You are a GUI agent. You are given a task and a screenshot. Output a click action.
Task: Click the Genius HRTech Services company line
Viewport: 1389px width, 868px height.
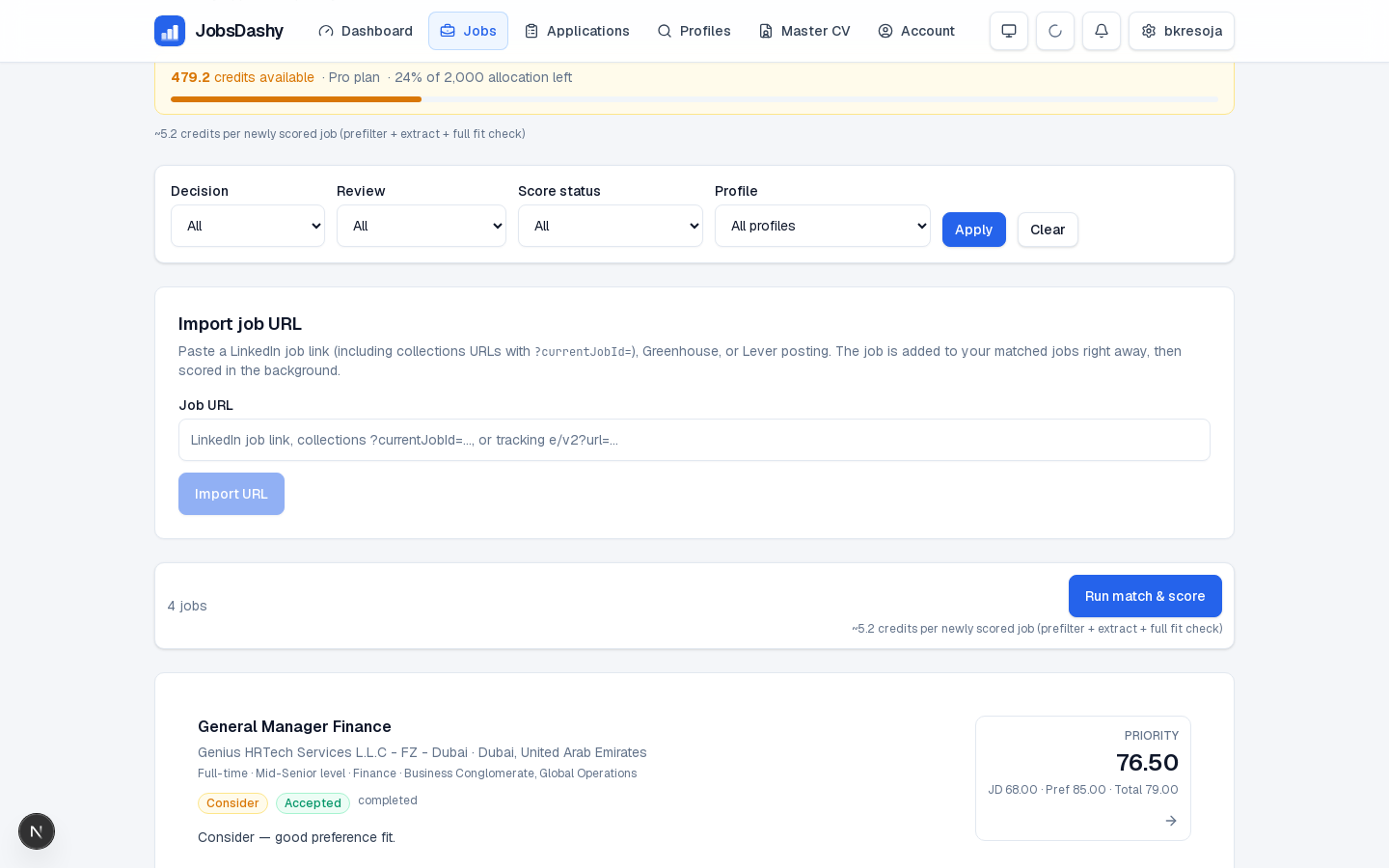(422, 752)
